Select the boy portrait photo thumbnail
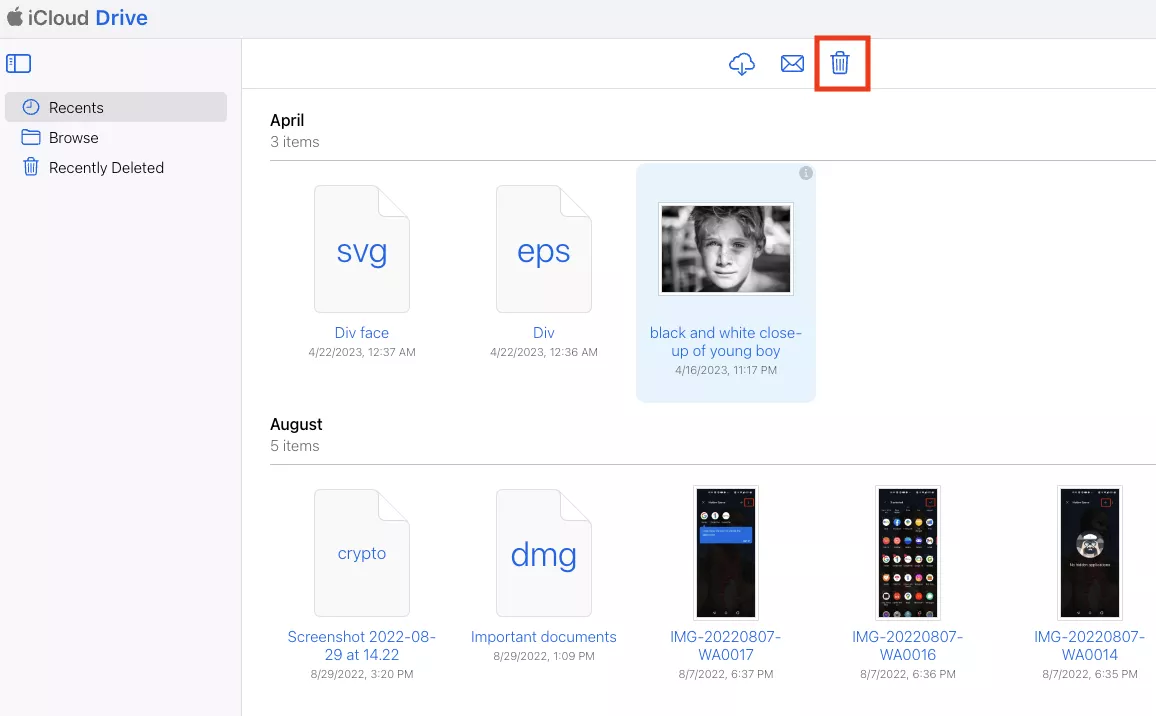Screen dimensions: 1156x716 [x=725, y=249]
